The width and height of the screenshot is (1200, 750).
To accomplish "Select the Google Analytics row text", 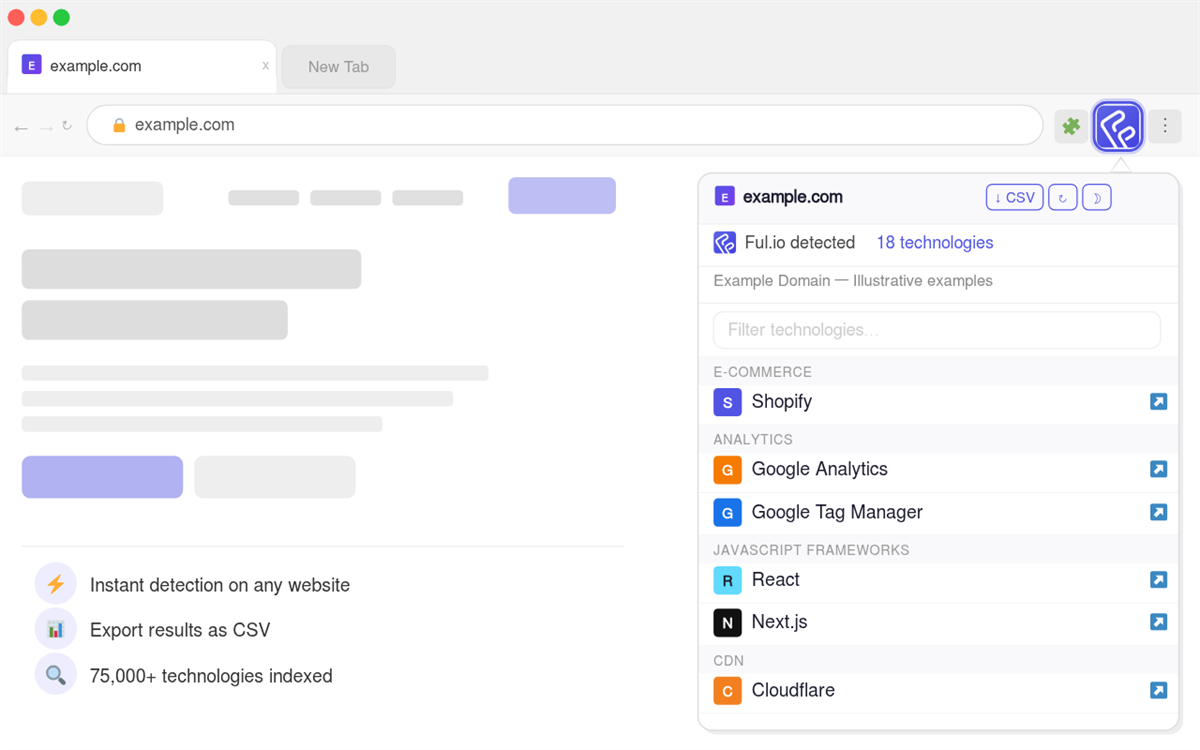I will [x=819, y=469].
